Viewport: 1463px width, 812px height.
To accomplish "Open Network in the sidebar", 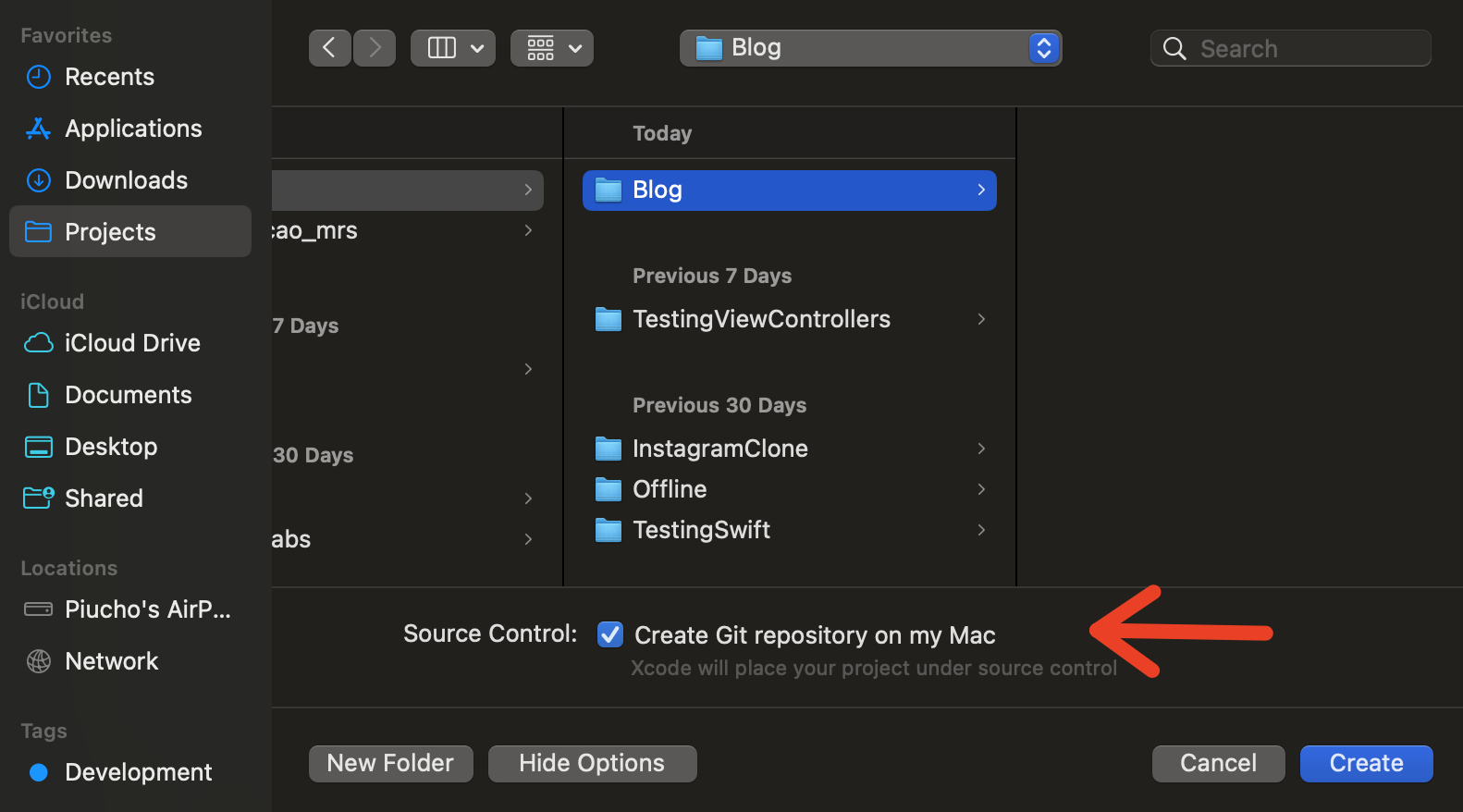I will [130, 661].
